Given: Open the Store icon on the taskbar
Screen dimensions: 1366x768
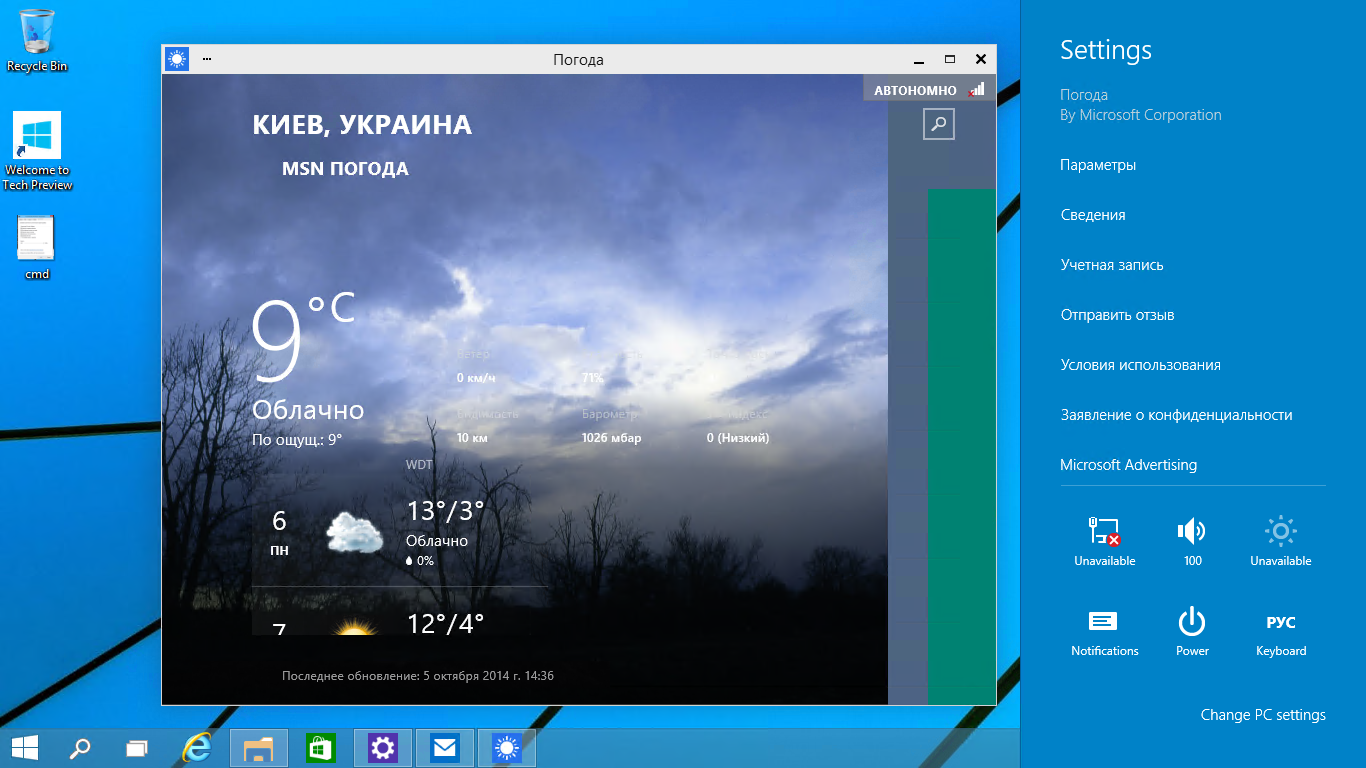Looking at the screenshot, I should pos(321,748).
